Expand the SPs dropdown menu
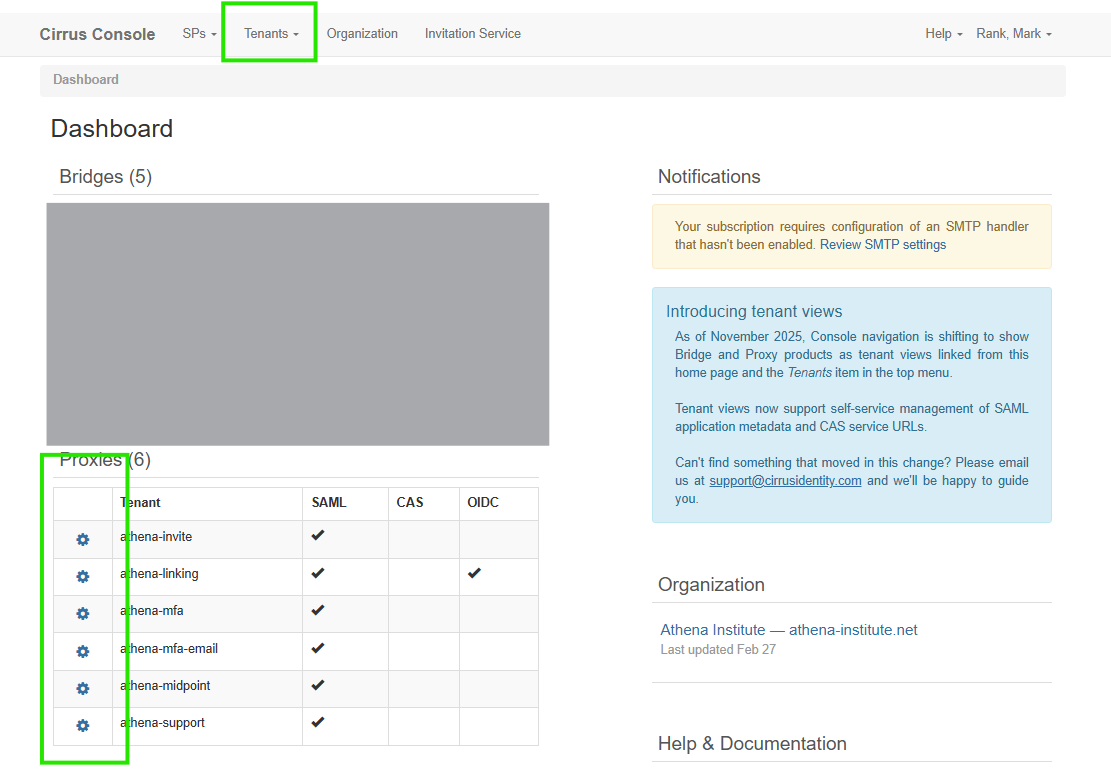Viewport: 1111px width, 770px height. [199, 34]
